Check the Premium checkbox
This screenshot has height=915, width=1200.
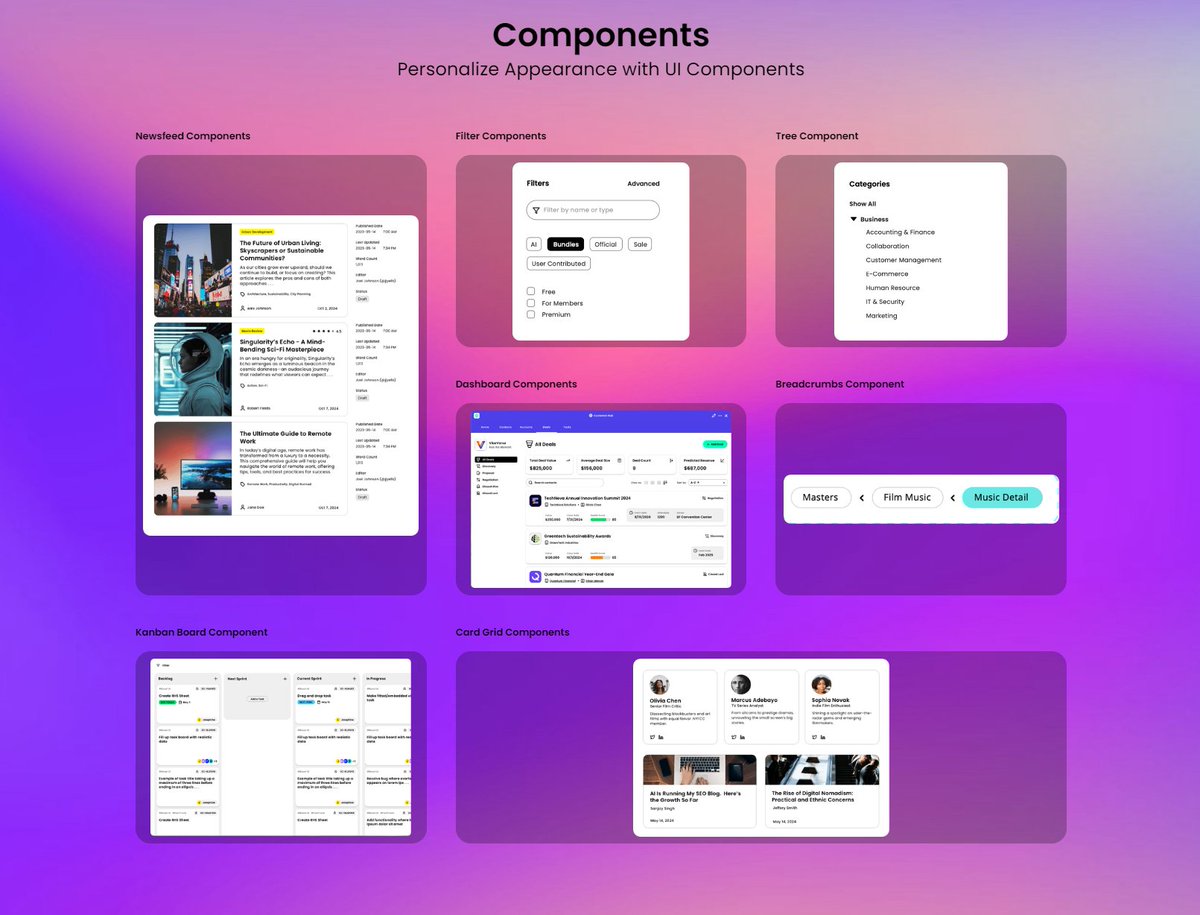pyautogui.click(x=531, y=314)
